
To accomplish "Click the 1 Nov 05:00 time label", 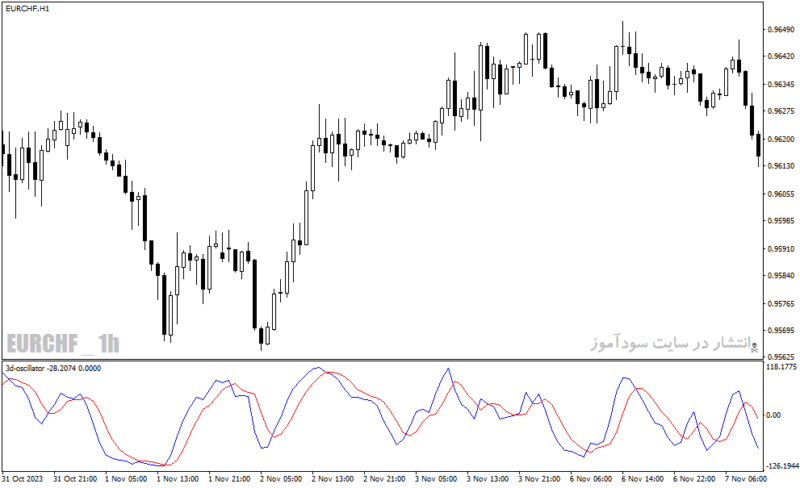I will coord(126,479).
